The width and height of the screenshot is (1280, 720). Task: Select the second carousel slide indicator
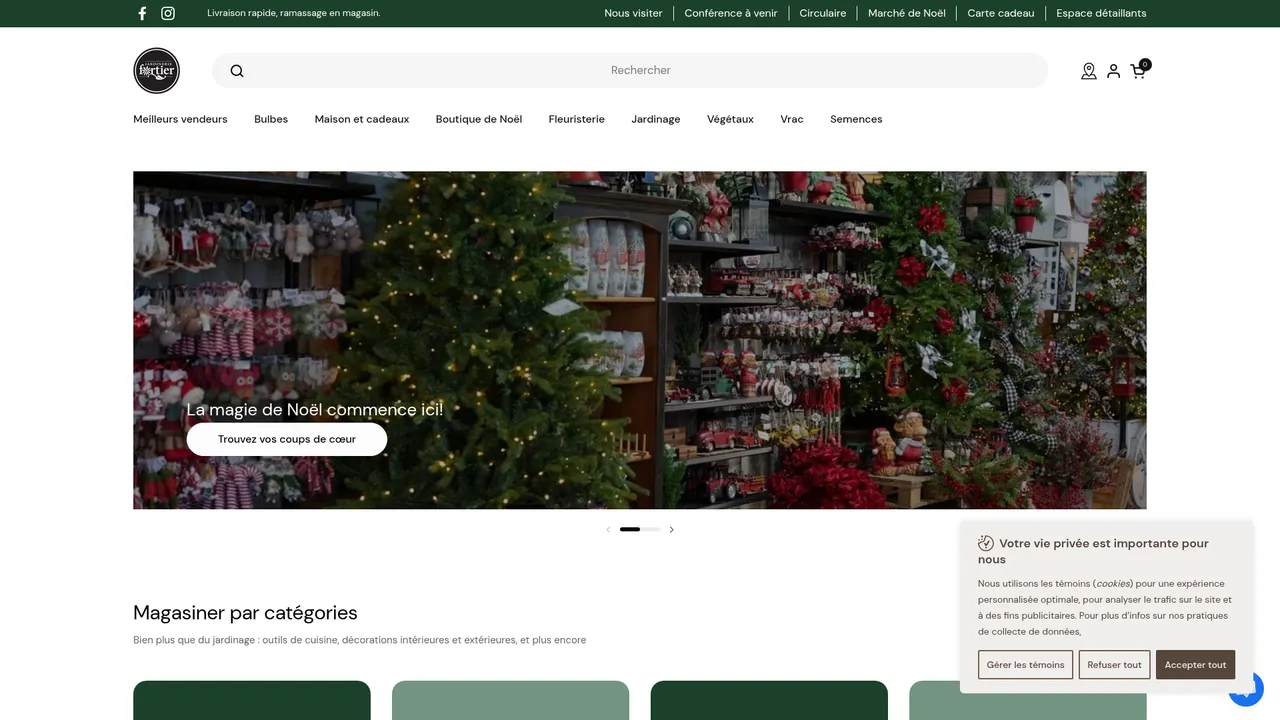point(651,529)
